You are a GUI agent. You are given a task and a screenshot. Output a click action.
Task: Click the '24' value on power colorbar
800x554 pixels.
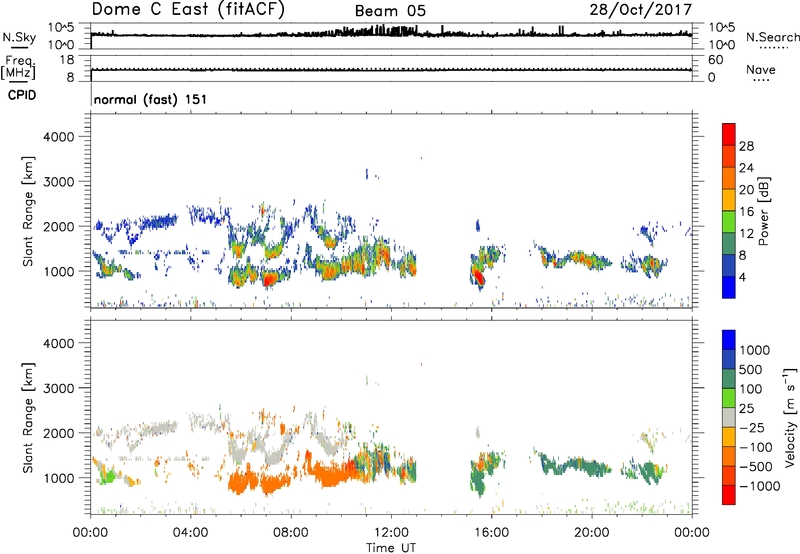click(746, 168)
